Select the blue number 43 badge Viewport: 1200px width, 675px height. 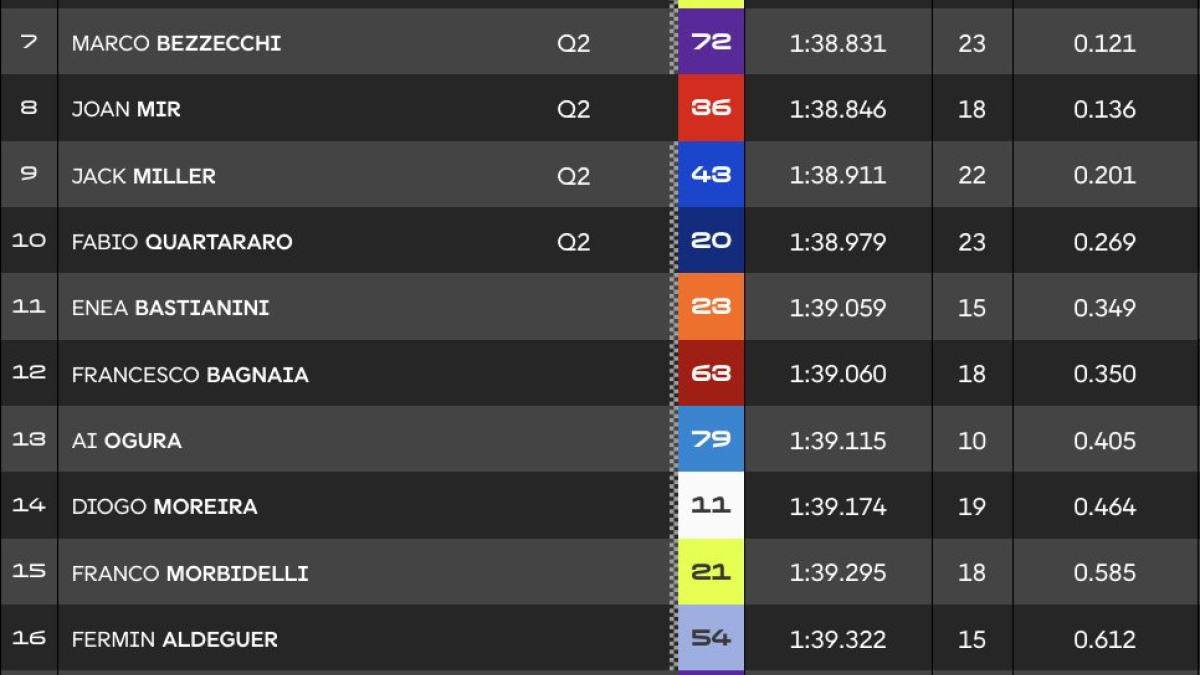tap(711, 175)
